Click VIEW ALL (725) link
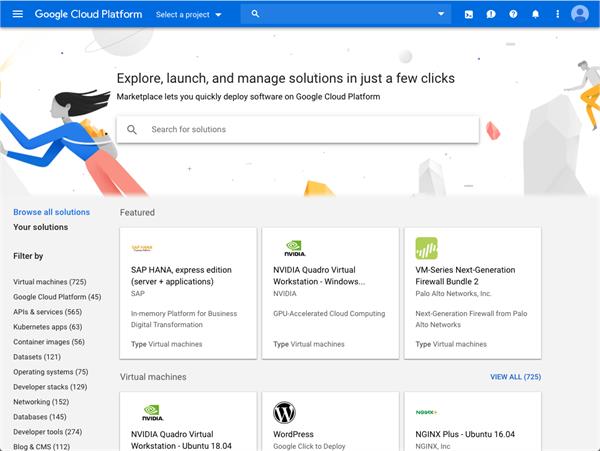The height and width of the screenshot is (451, 600). (x=515, y=377)
